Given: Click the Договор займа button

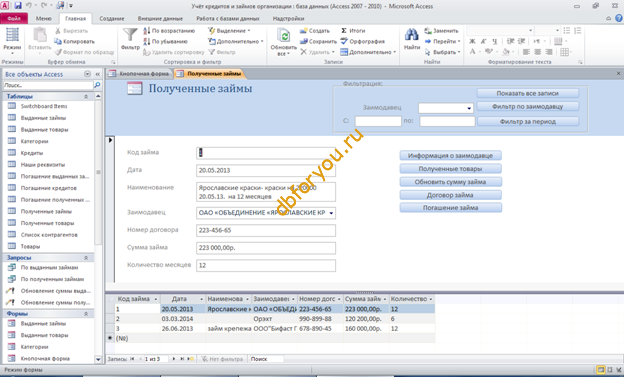Looking at the screenshot, I should 450,195.
